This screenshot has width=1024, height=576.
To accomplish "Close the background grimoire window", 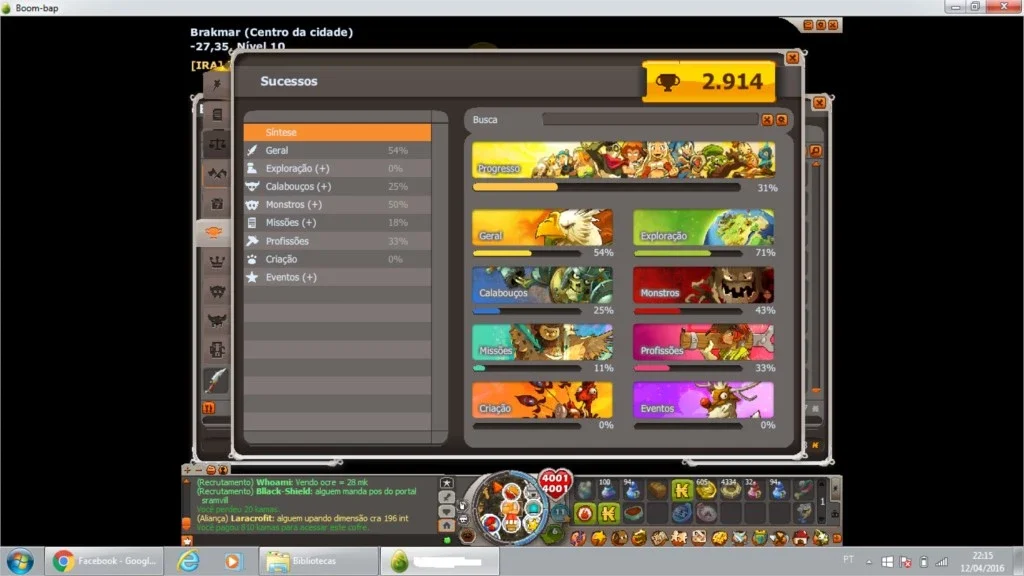I will (x=820, y=103).
